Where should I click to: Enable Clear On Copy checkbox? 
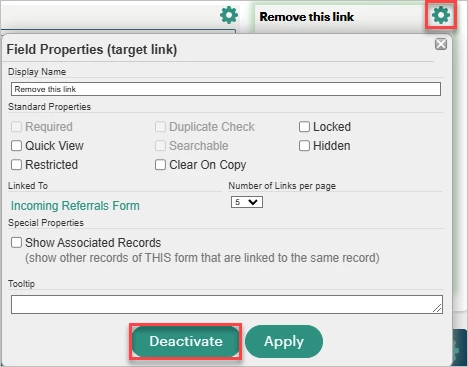160,165
